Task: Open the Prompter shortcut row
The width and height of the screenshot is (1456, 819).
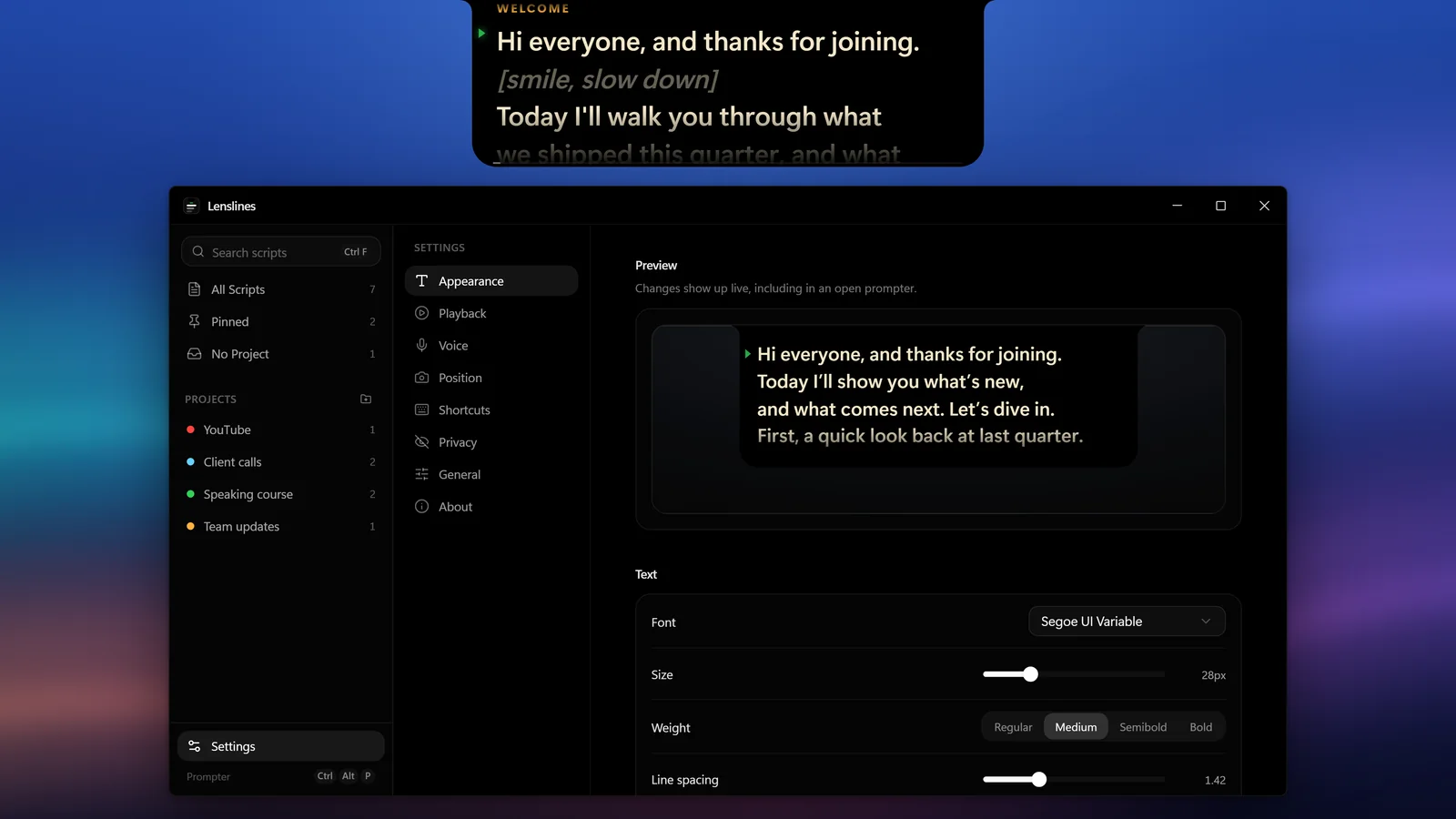Action: [x=281, y=776]
